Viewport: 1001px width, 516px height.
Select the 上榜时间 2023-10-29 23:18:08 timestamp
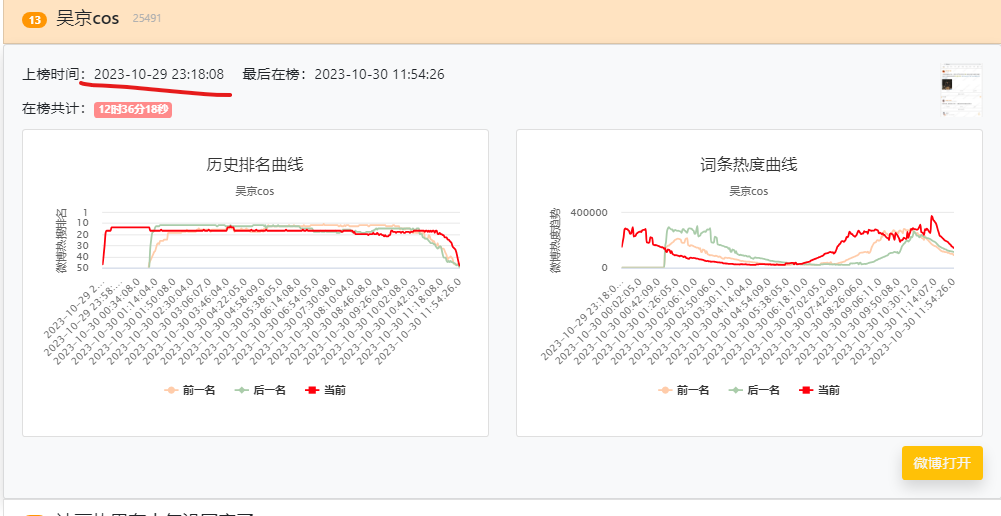click(x=159, y=75)
